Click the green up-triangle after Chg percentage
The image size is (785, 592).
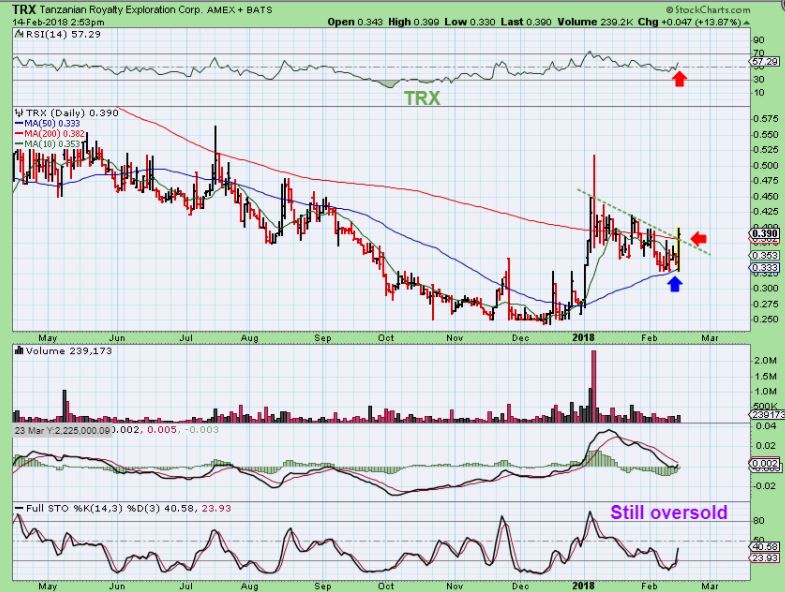[746, 22]
